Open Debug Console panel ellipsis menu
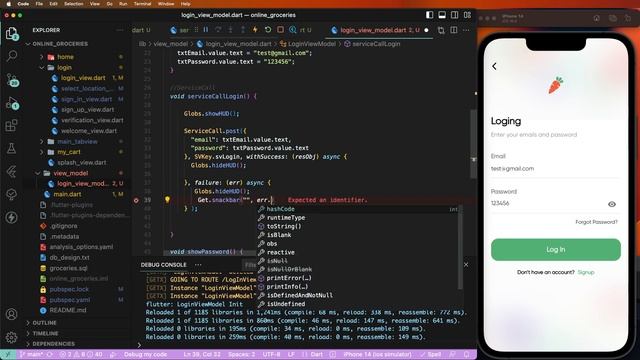640x360 pixels. point(198,264)
